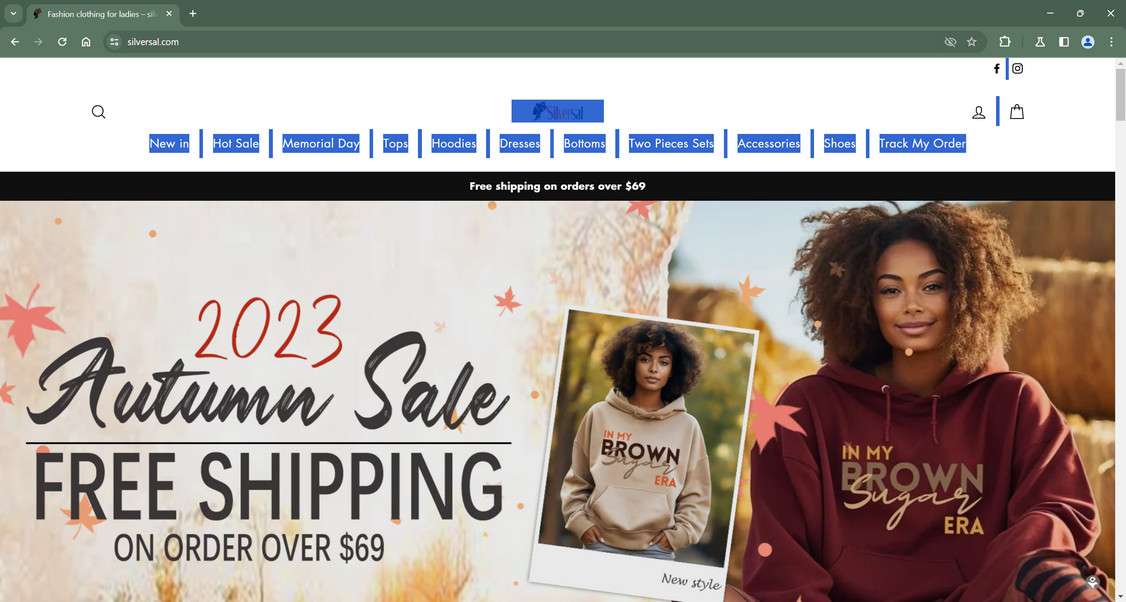Viewport: 1126px width, 602px height.
Task: View site information in the address bar
Action: click(114, 42)
